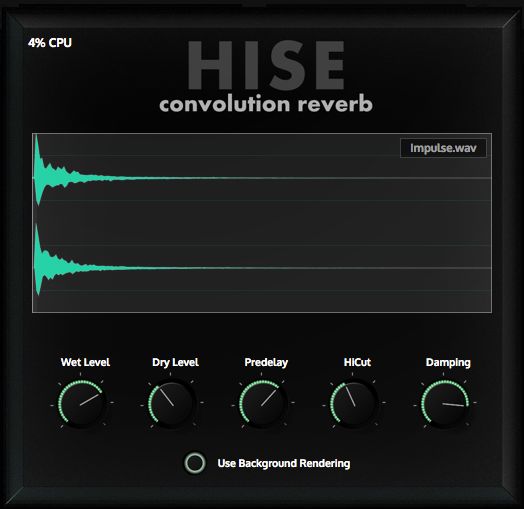Click the Wet Level knob

81,404
